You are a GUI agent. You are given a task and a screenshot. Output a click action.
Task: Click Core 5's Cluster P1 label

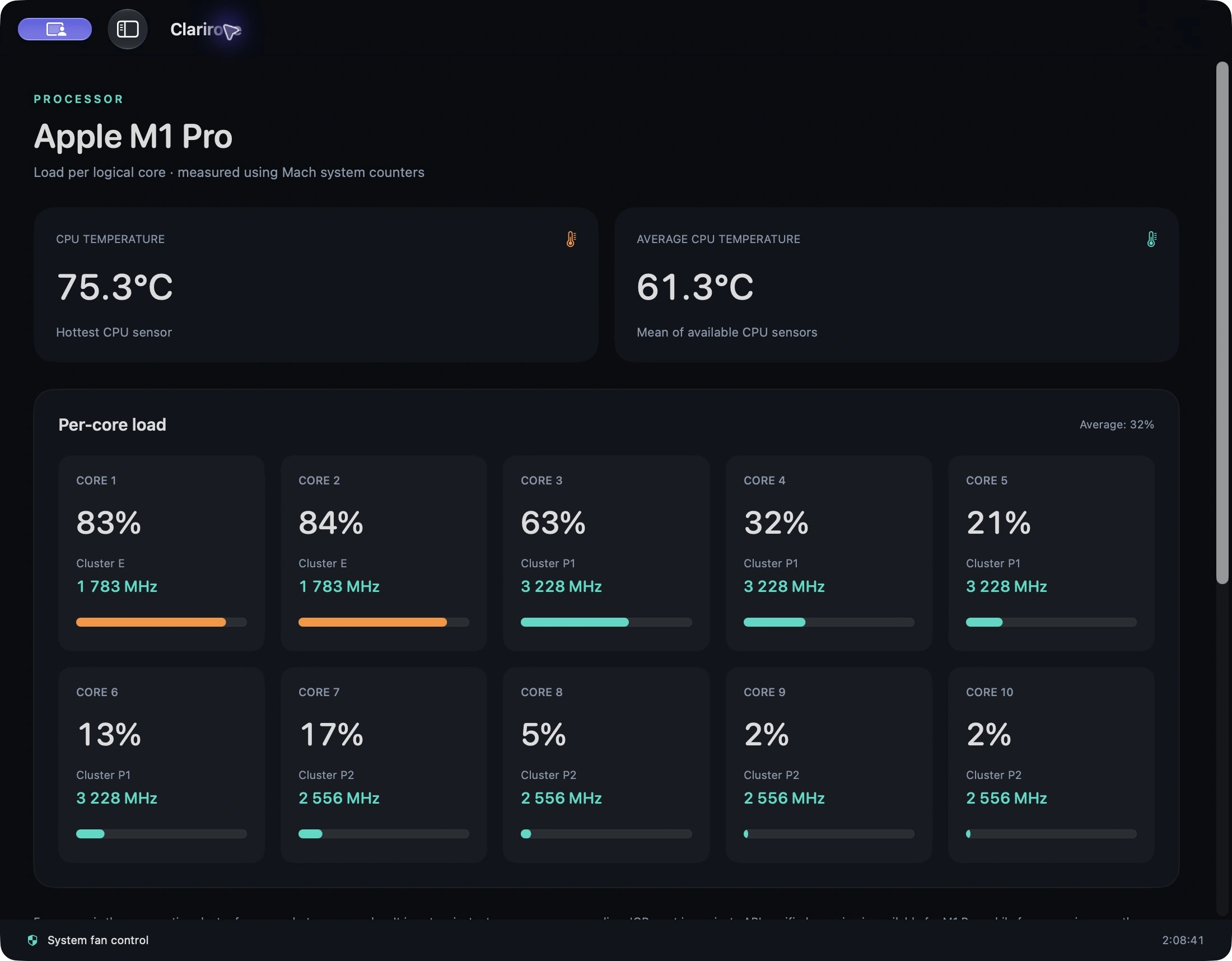pyautogui.click(x=993, y=563)
